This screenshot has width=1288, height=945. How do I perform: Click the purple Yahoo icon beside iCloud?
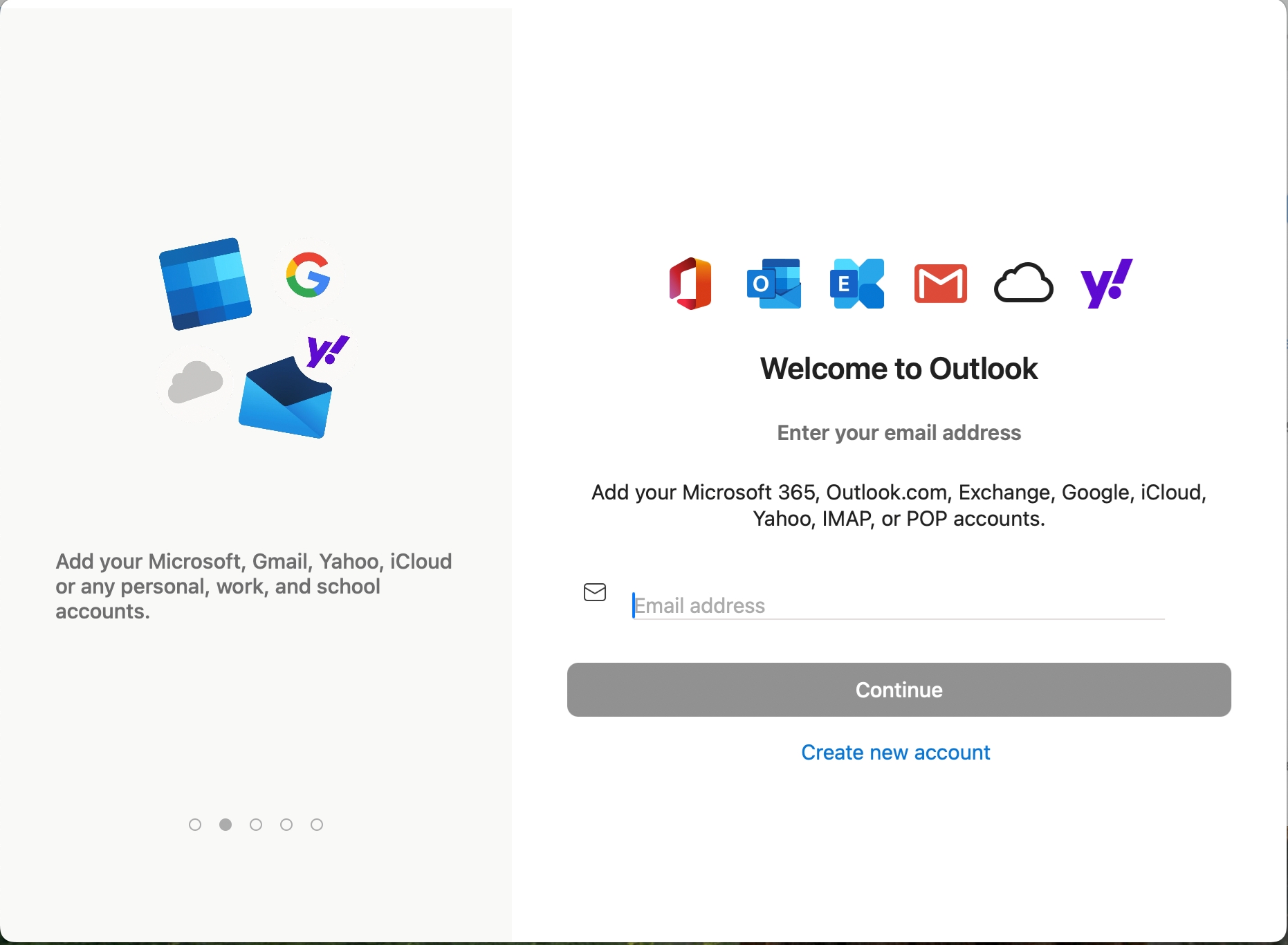tap(1106, 284)
